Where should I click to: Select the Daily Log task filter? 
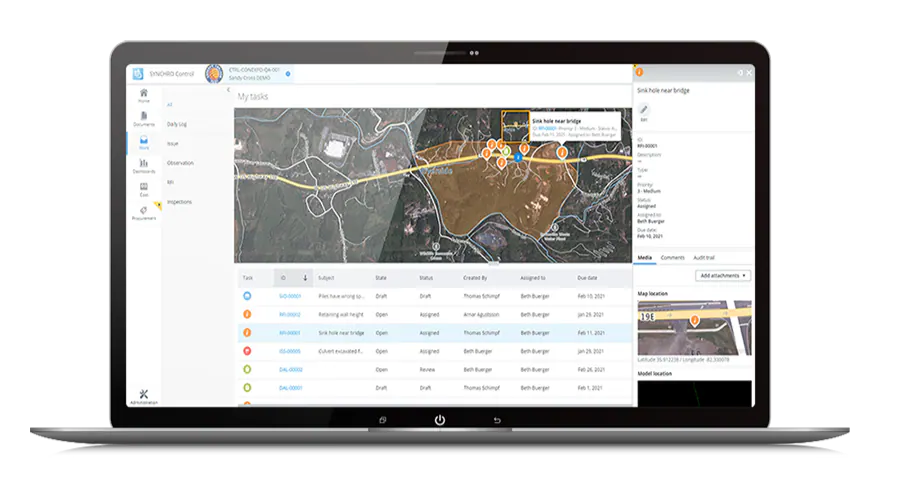pos(177,124)
